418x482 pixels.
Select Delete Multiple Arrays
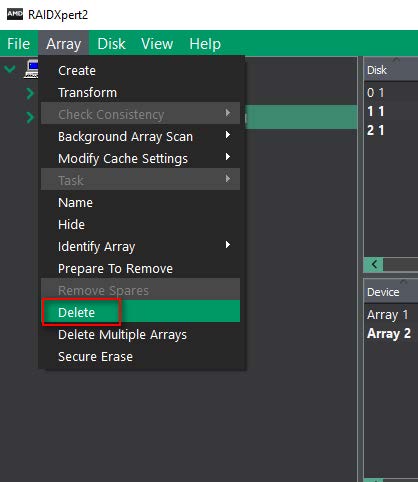[x=140, y=335]
